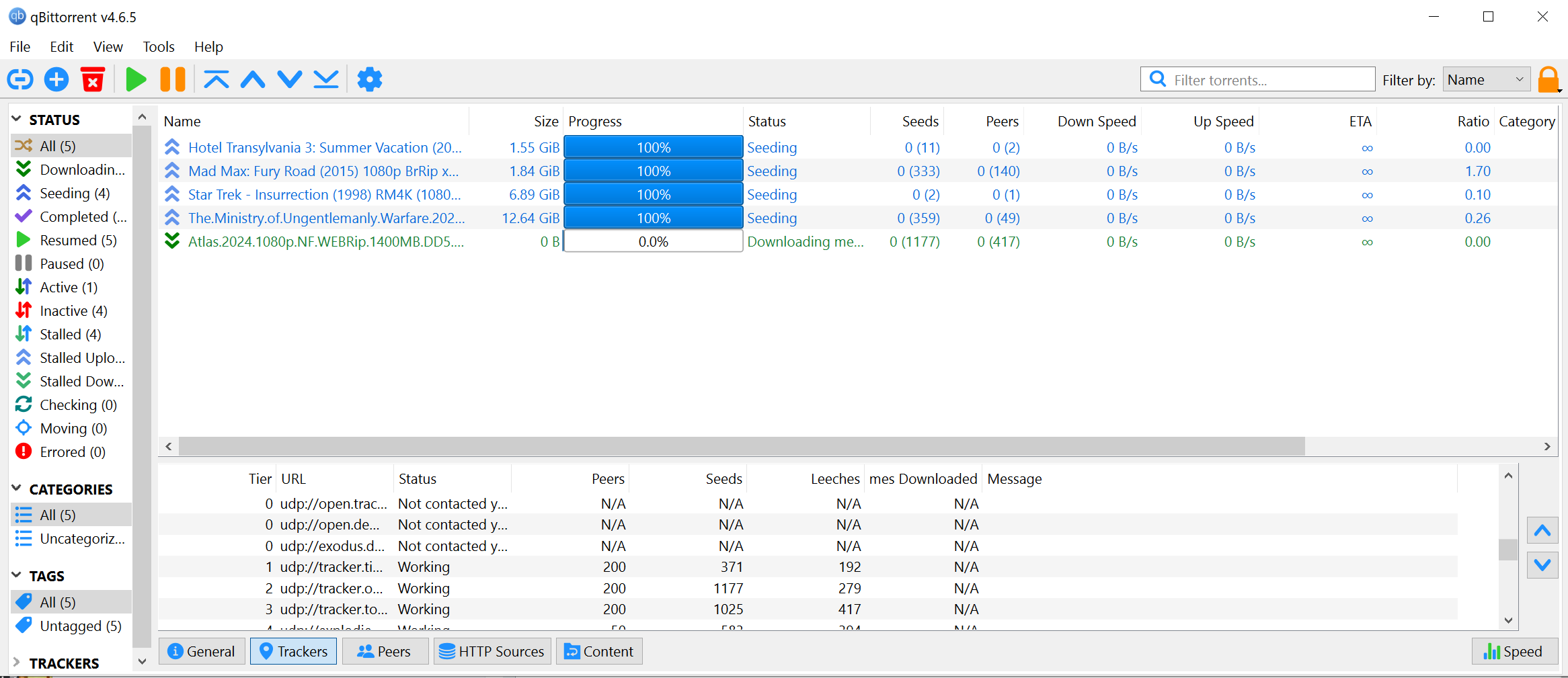
Task: Select Atlas.2024.1080p torrent row
Action: coord(858,241)
